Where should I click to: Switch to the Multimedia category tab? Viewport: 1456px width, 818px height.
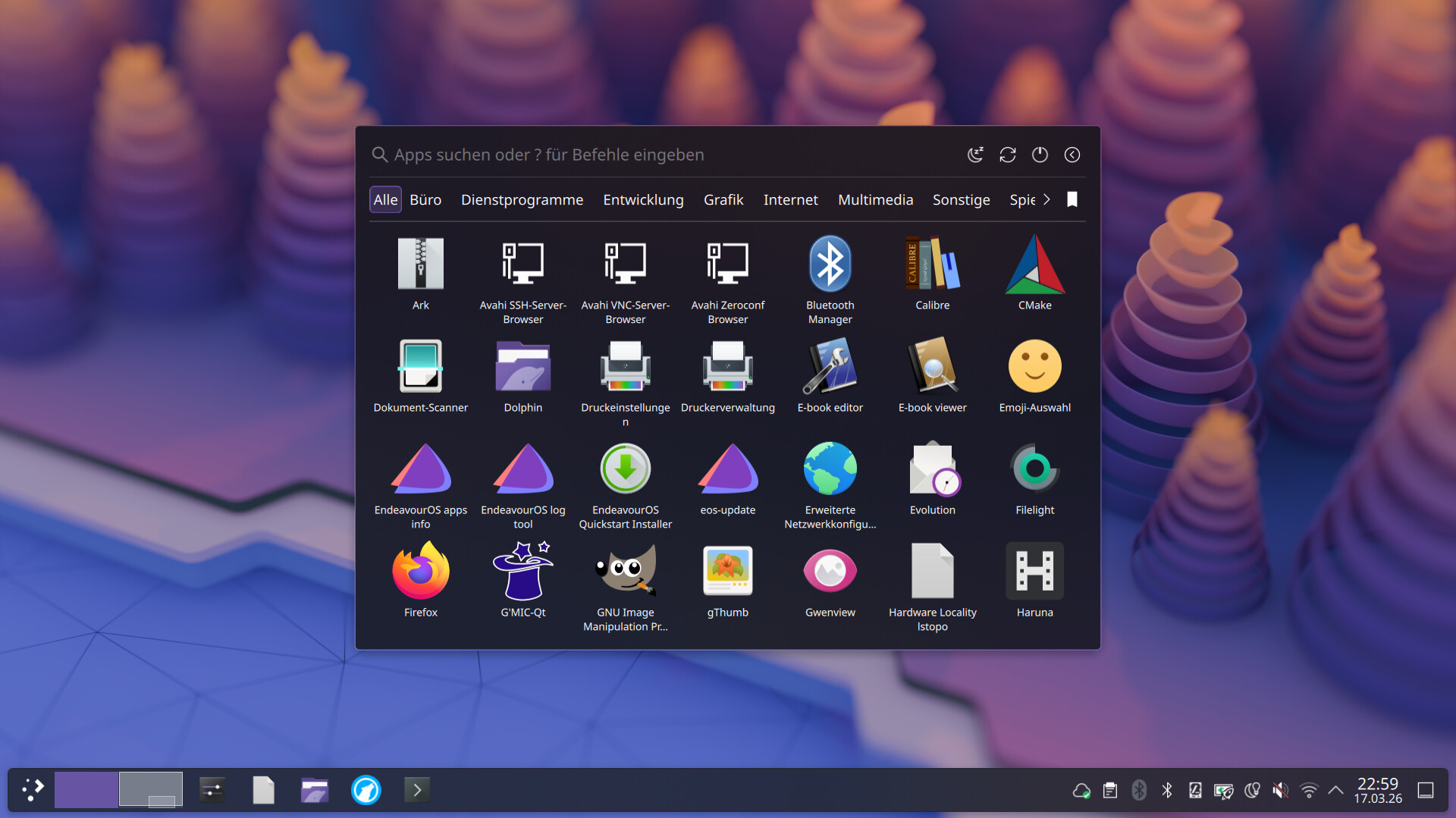click(875, 199)
